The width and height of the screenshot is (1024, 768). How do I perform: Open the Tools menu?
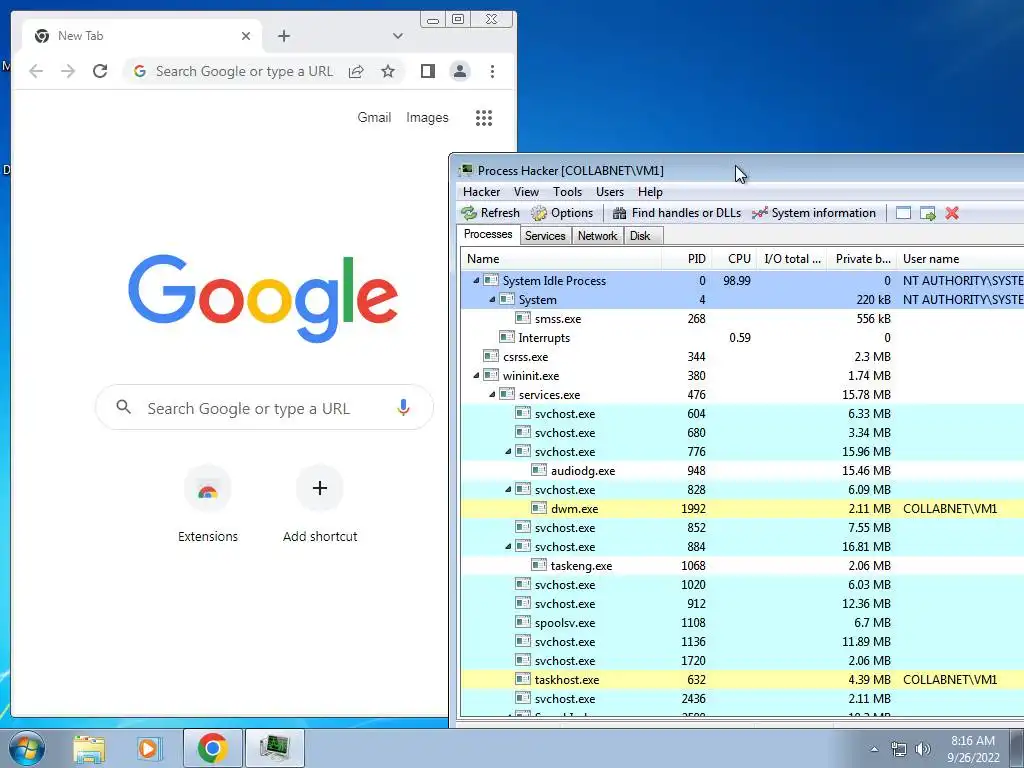coord(568,192)
